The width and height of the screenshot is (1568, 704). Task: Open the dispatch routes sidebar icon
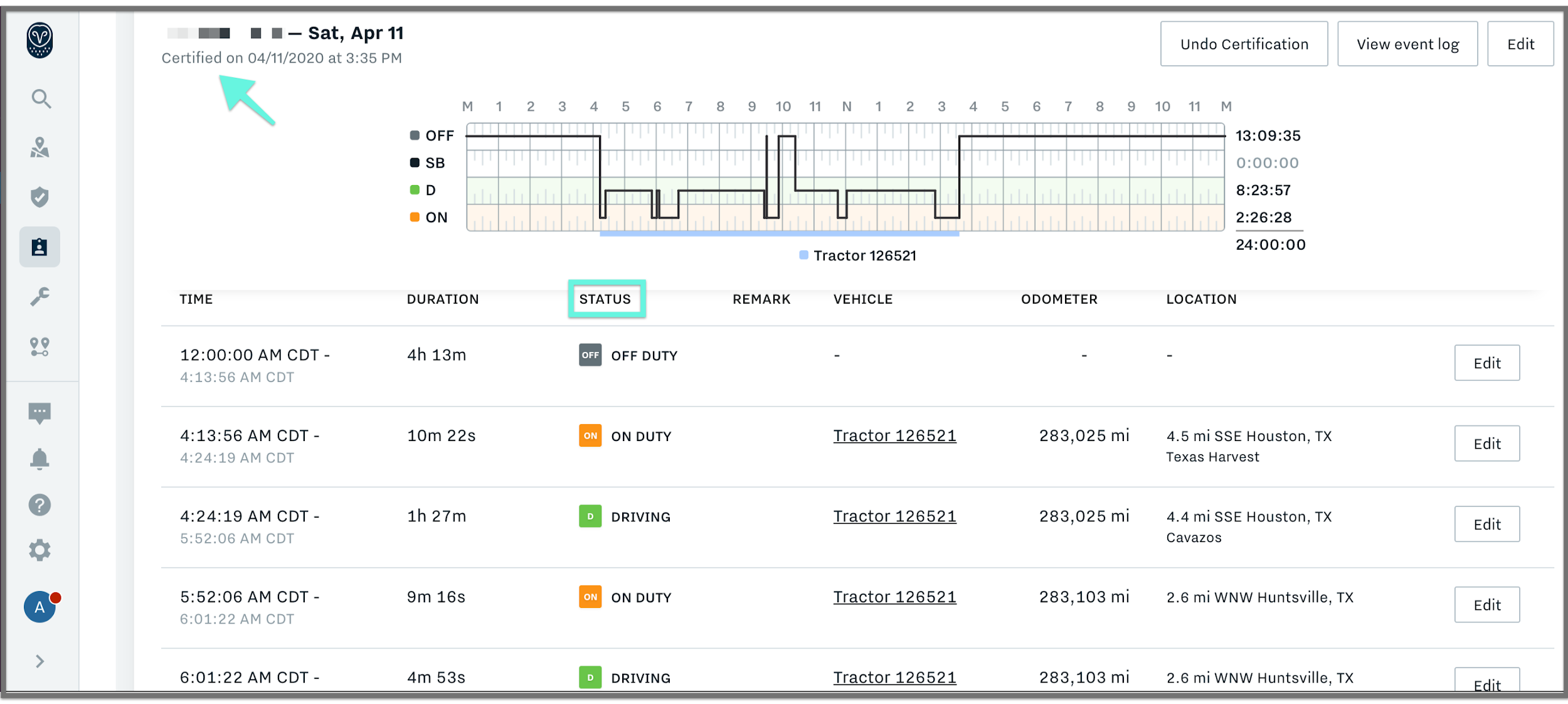click(x=40, y=346)
